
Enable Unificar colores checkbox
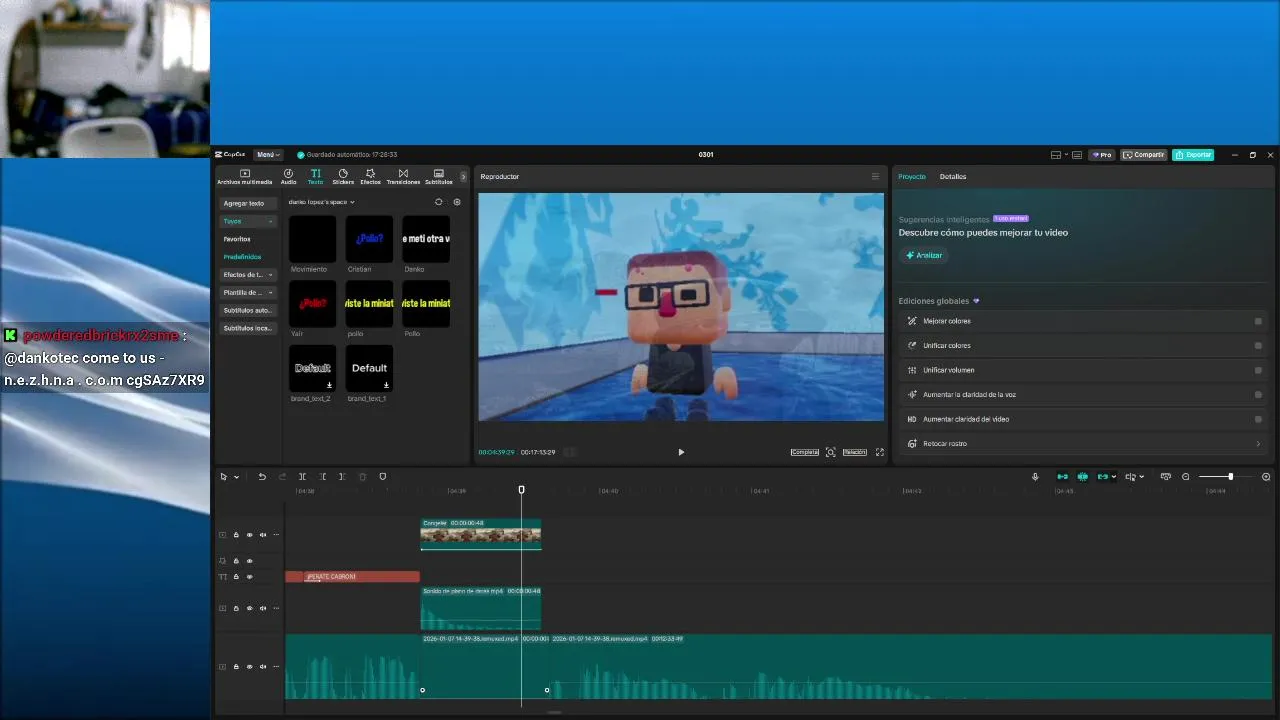coord(1258,346)
